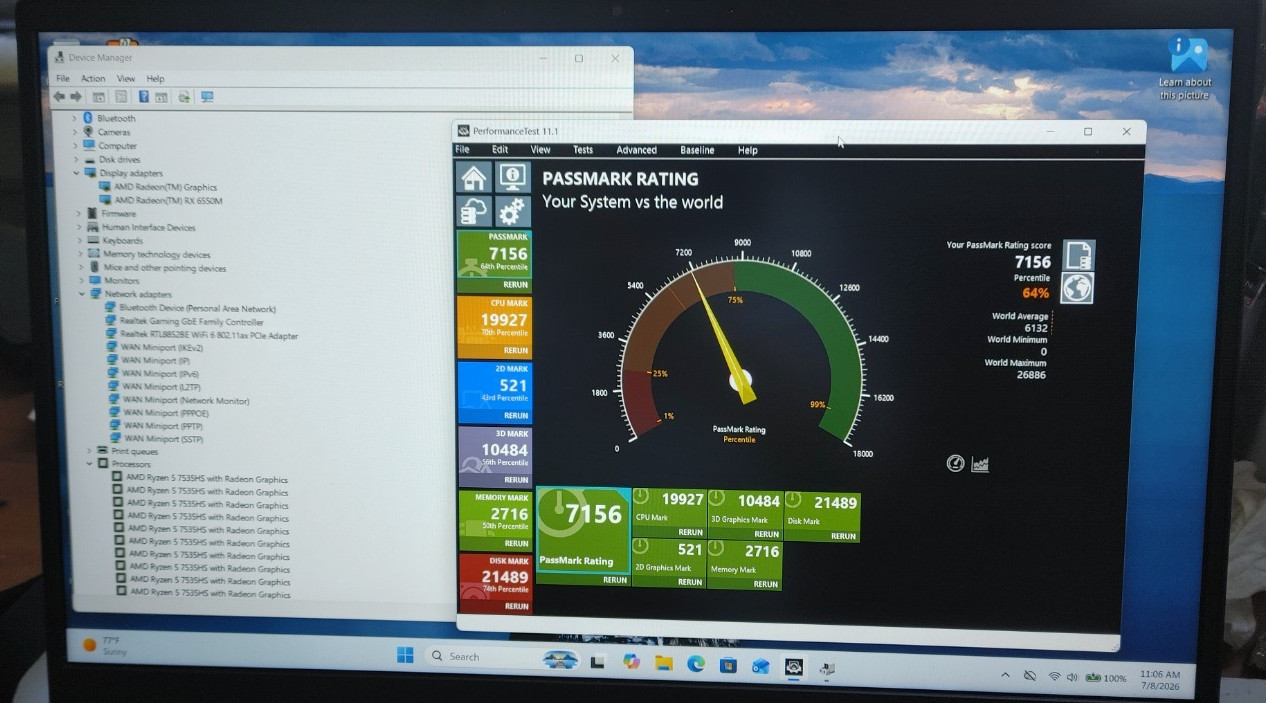
Task: Open Microsoft Edge from the taskbar
Action: click(x=696, y=663)
